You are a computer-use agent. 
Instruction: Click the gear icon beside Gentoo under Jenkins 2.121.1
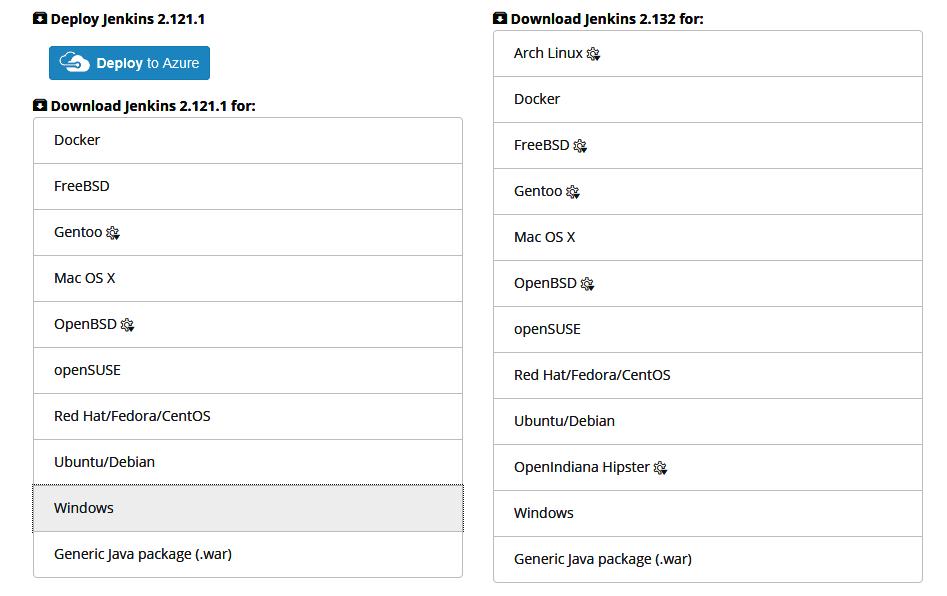pos(113,233)
